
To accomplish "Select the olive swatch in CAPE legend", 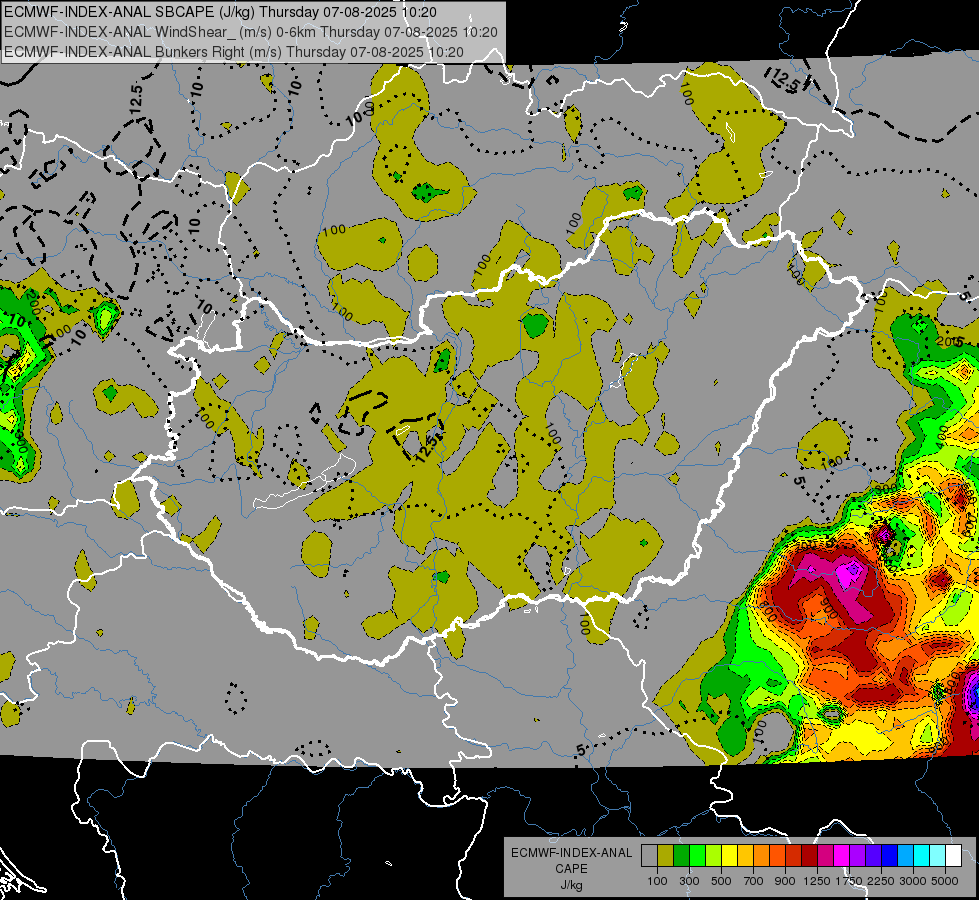I will click(x=666, y=856).
